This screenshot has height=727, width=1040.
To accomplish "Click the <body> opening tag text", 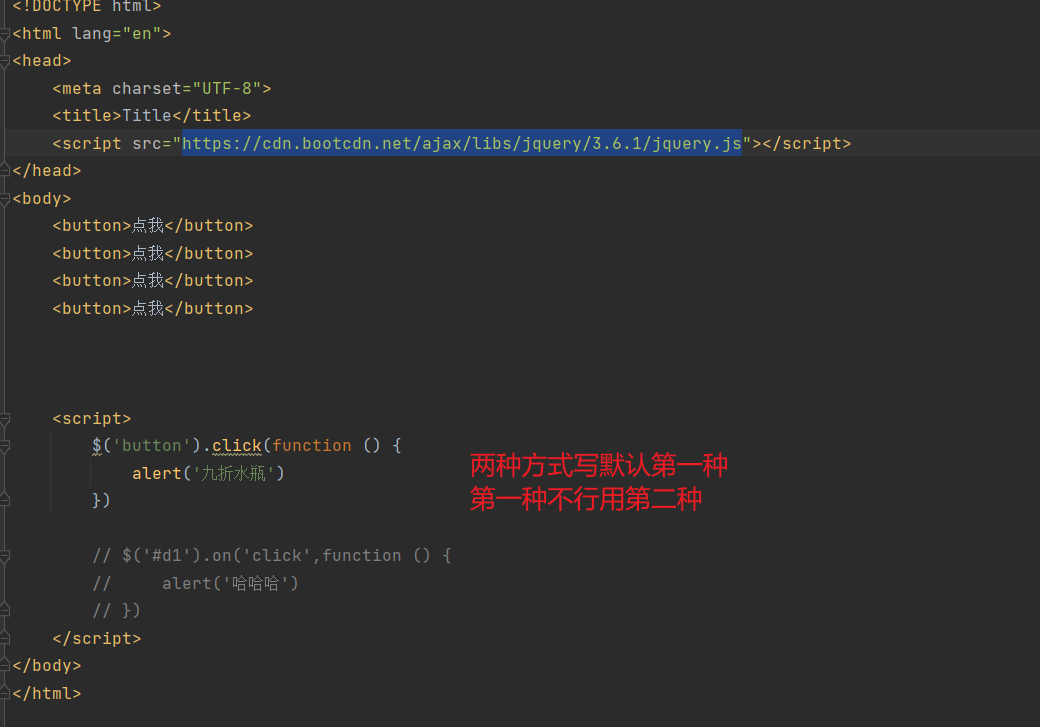I will point(41,199).
